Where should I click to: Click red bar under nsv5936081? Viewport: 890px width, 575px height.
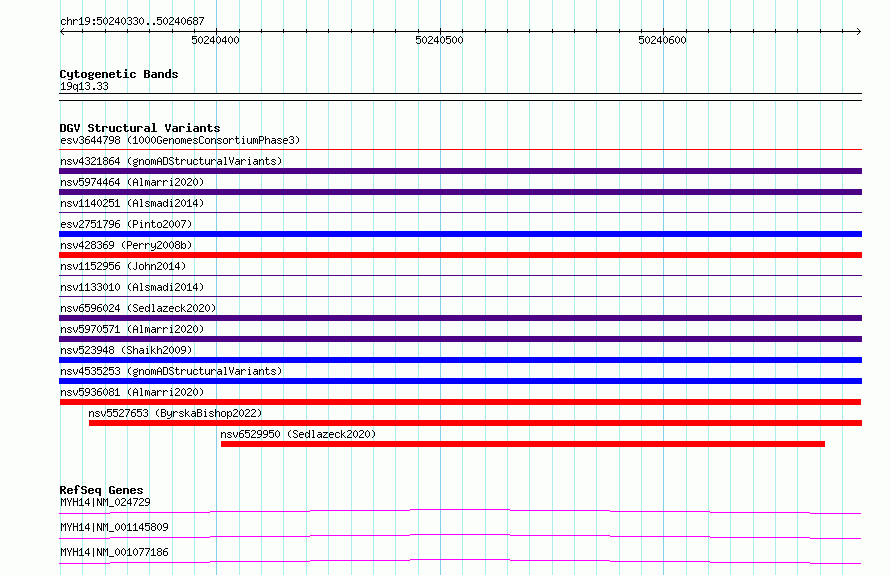tap(460, 402)
